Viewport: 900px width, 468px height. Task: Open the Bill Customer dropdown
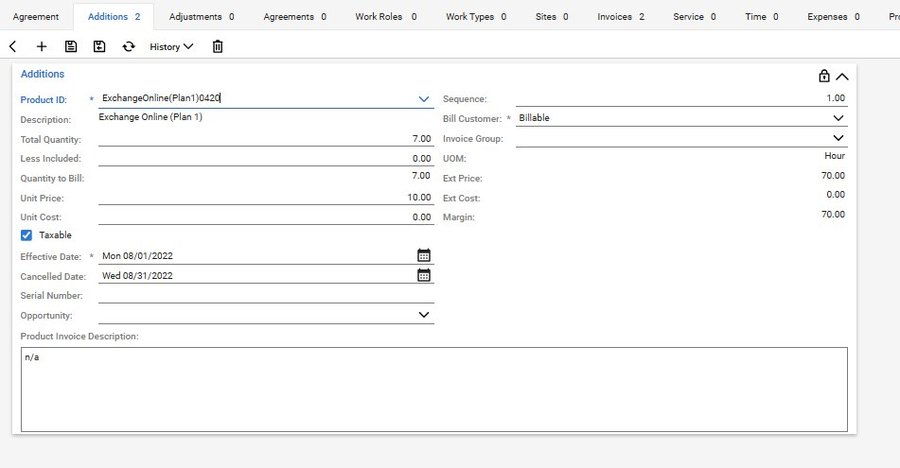[838, 118]
